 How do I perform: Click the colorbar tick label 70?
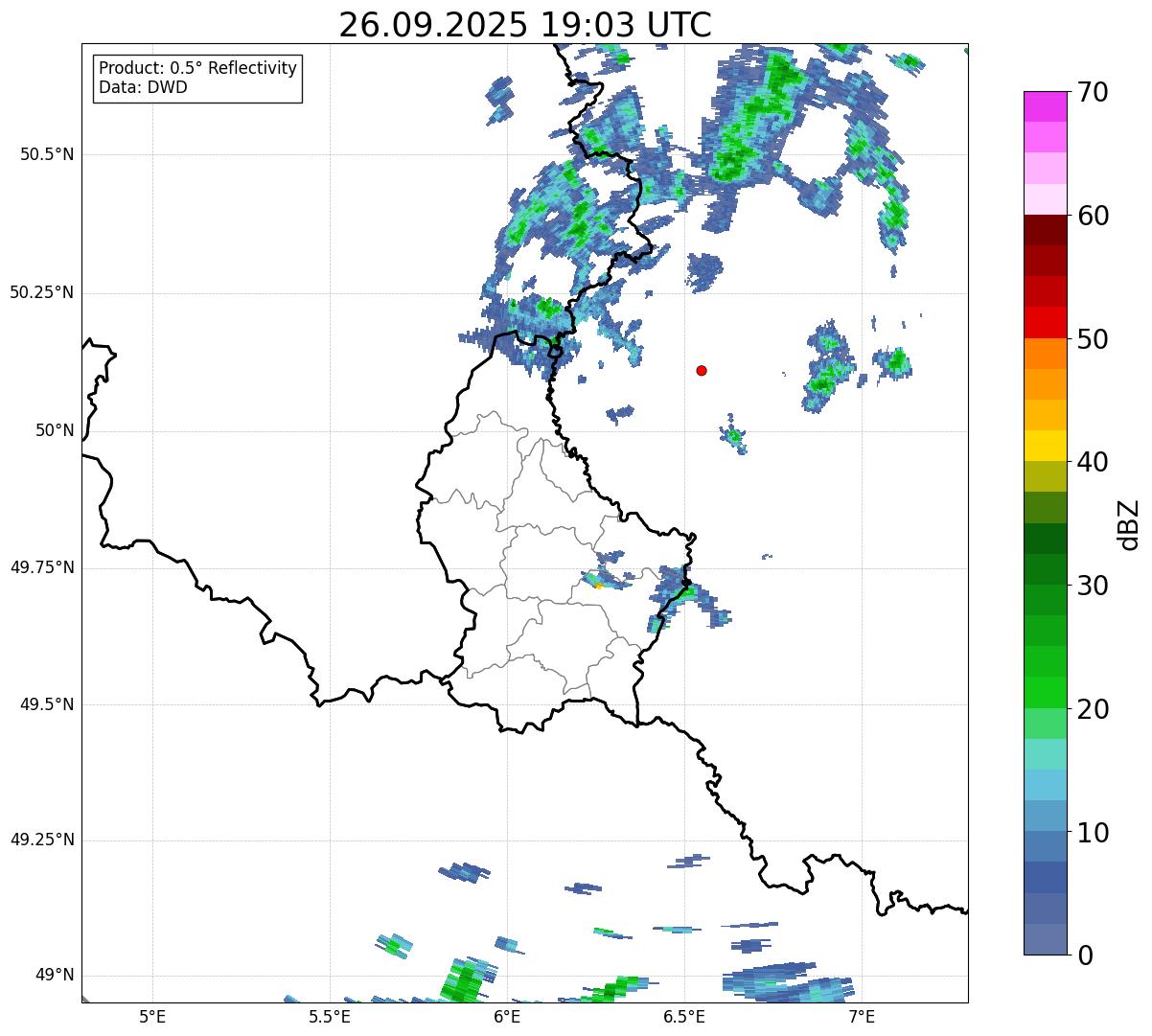tap(1093, 92)
